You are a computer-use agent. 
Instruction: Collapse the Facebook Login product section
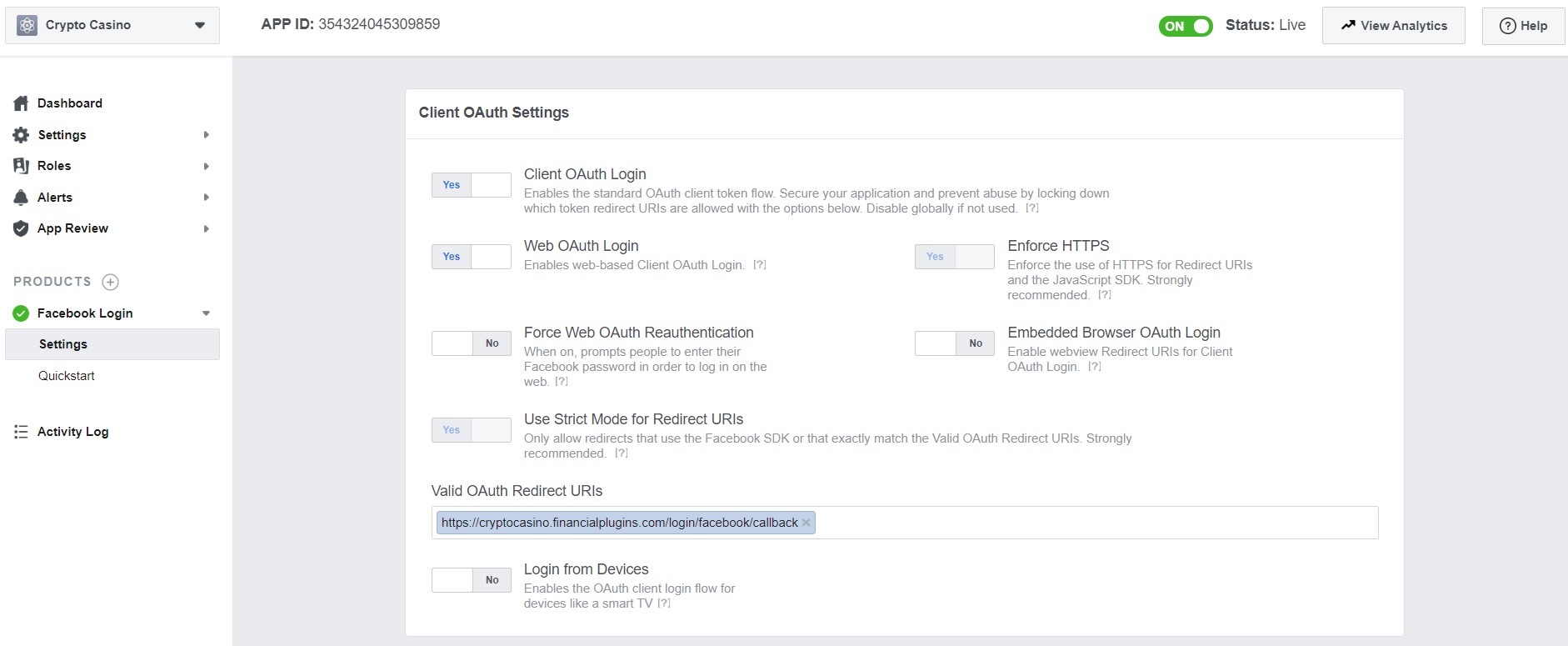(206, 313)
